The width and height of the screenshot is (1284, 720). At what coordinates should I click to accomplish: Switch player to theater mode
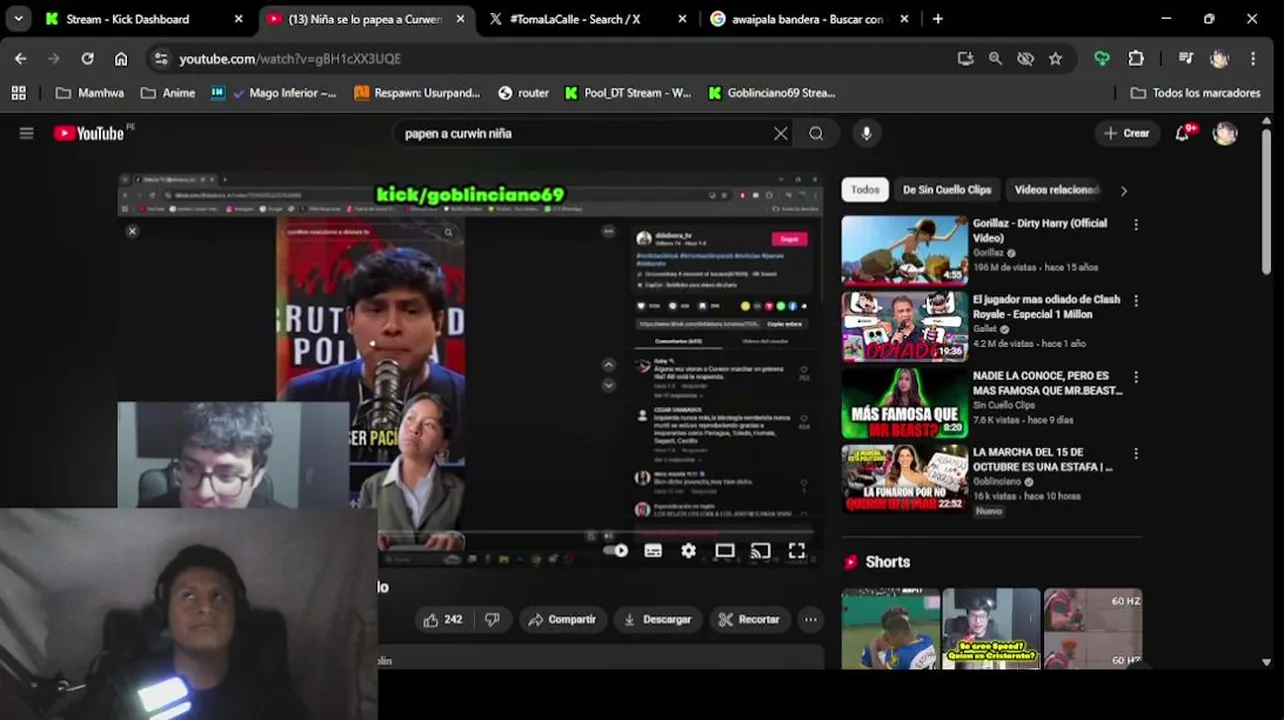pos(725,550)
